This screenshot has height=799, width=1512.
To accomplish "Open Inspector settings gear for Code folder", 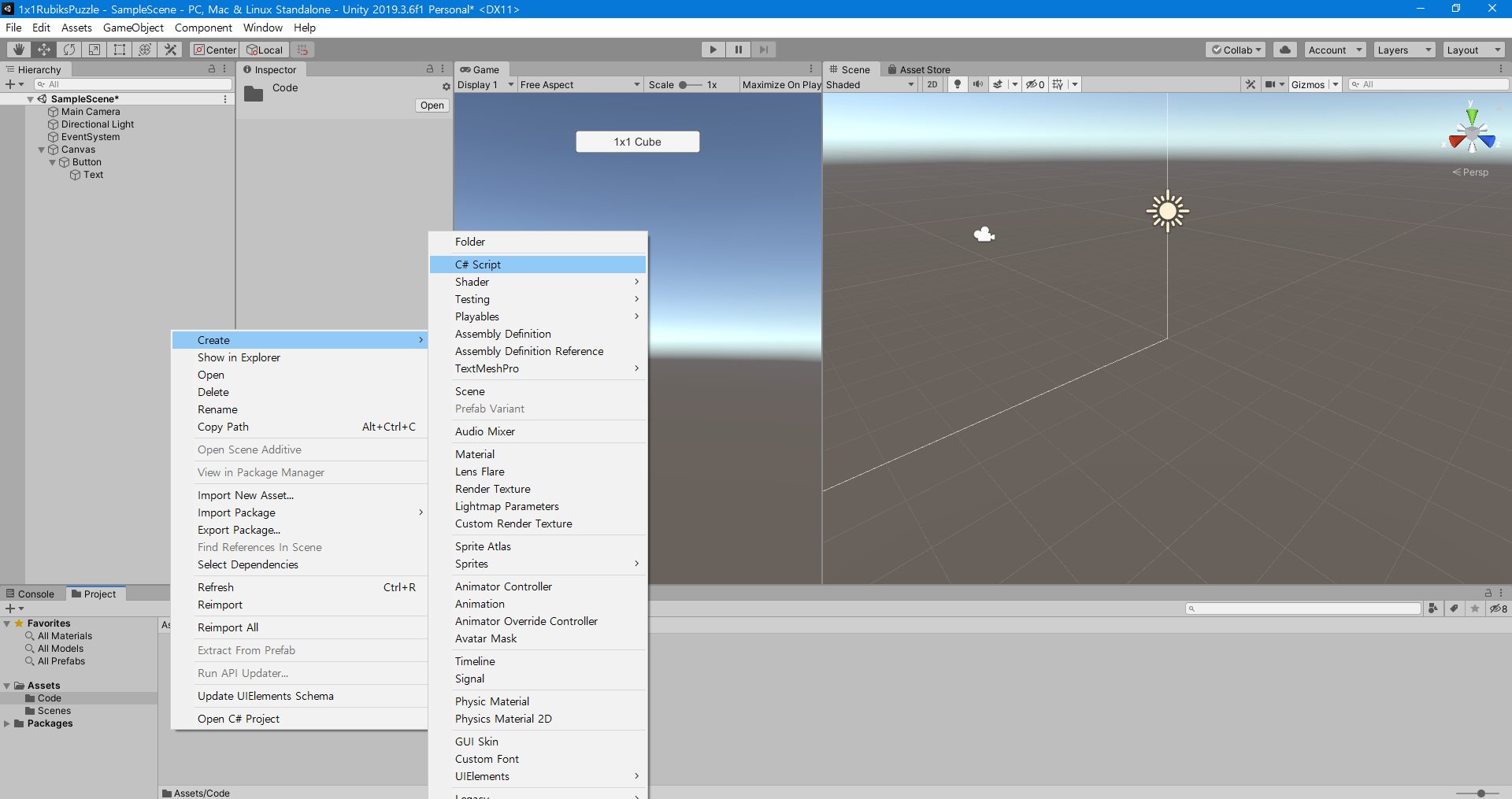I will (x=446, y=87).
